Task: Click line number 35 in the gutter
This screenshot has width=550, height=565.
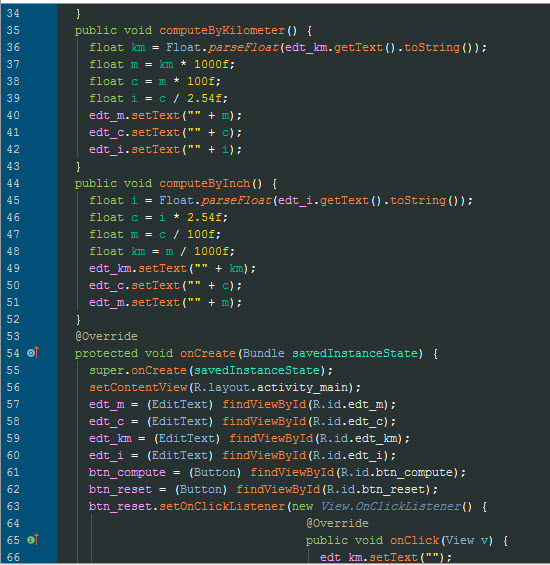Action: point(13,30)
